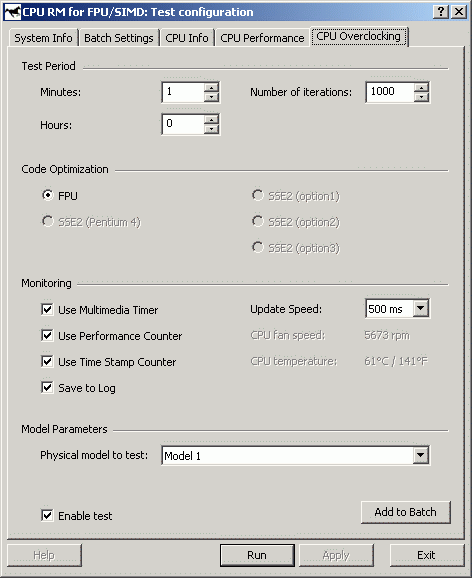Image resolution: width=472 pixels, height=578 pixels.
Task: Toggle Use Performance Counter checkbox
Action: pyautogui.click(x=47, y=335)
